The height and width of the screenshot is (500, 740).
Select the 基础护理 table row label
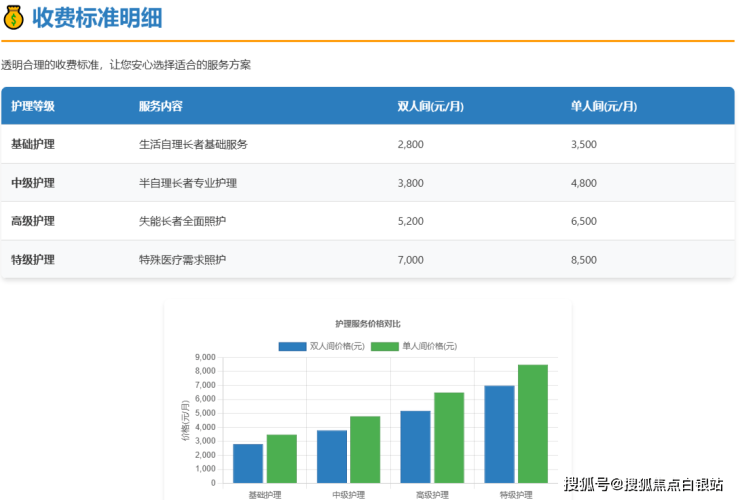coord(33,144)
